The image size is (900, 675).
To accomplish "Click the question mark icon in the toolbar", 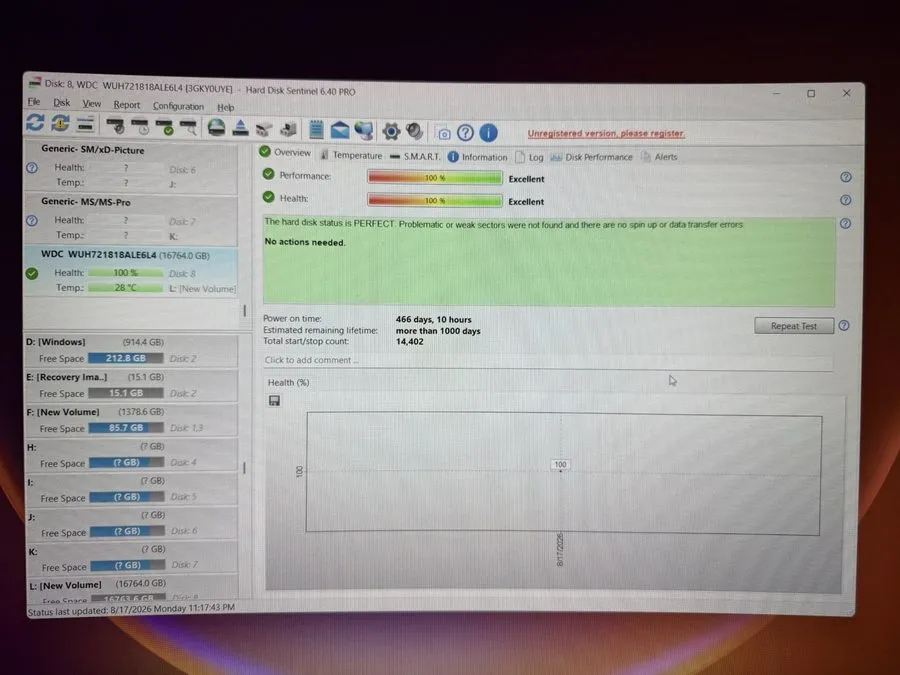I will click(x=465, y=133).
